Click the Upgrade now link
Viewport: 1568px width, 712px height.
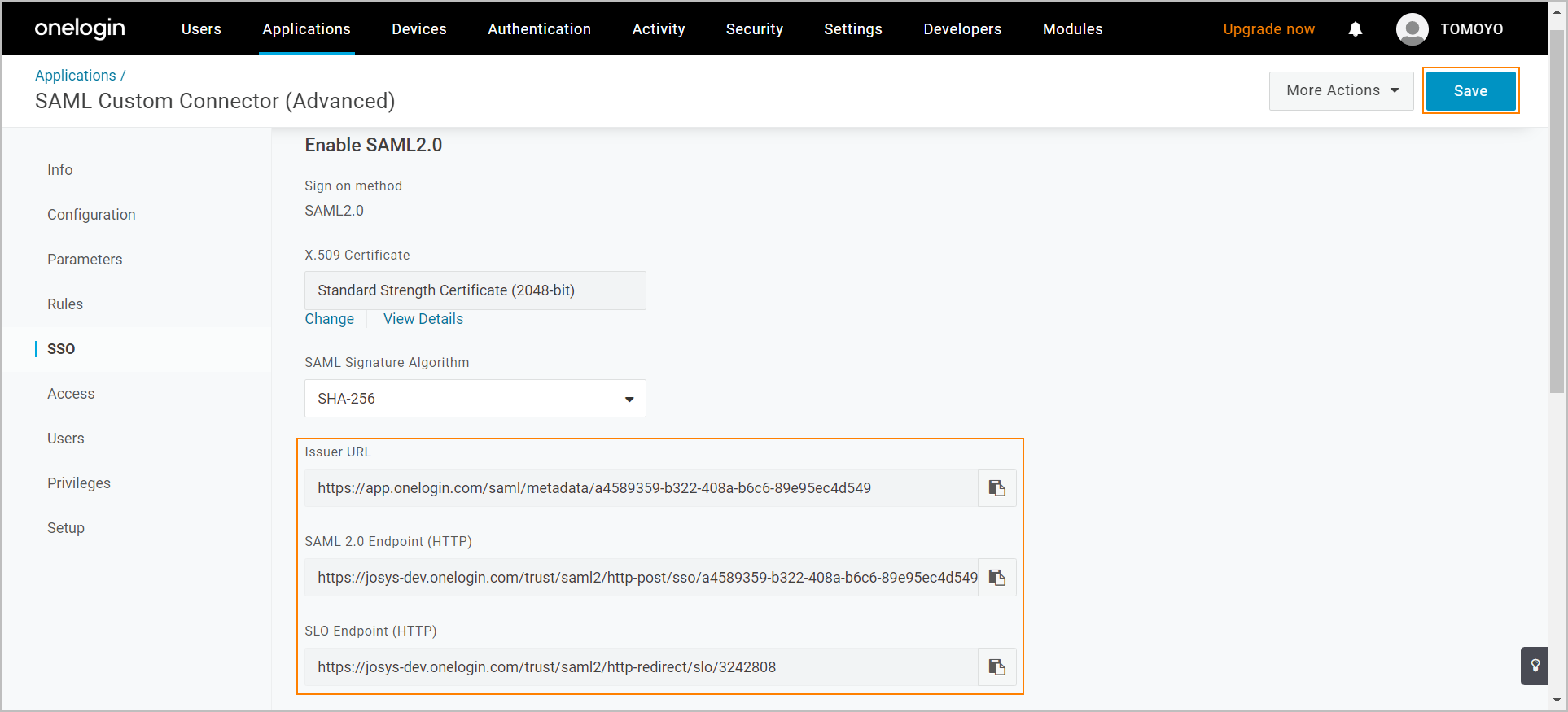tap(1269, 29)
